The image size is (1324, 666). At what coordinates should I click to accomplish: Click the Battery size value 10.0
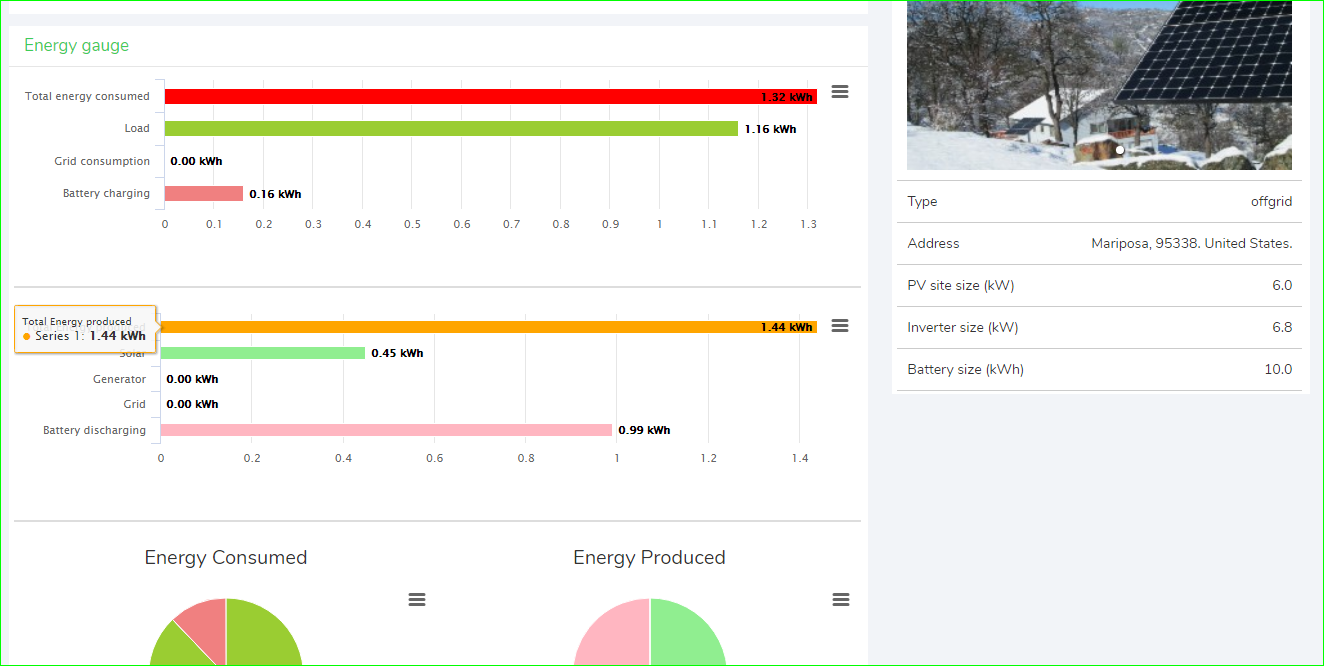tap(1278, 369)
